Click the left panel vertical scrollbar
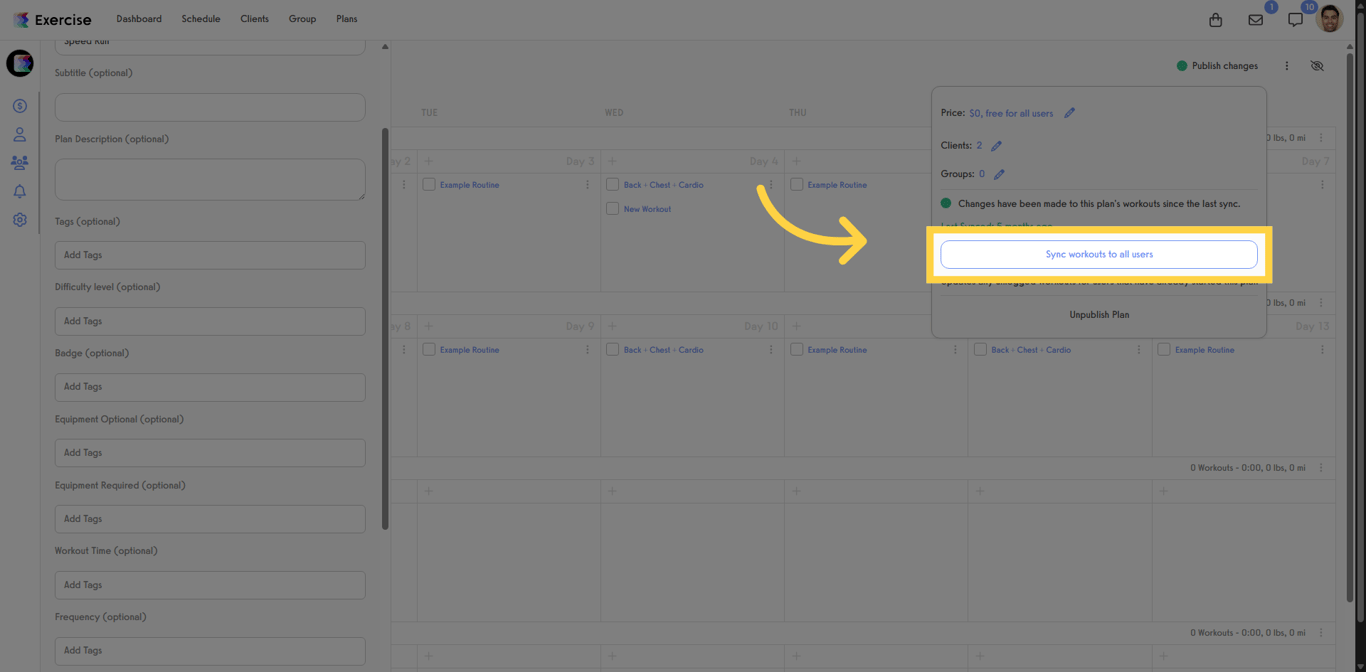This screenshot has height=672, width=1366. pyautogui.click(x=385, y=329)
